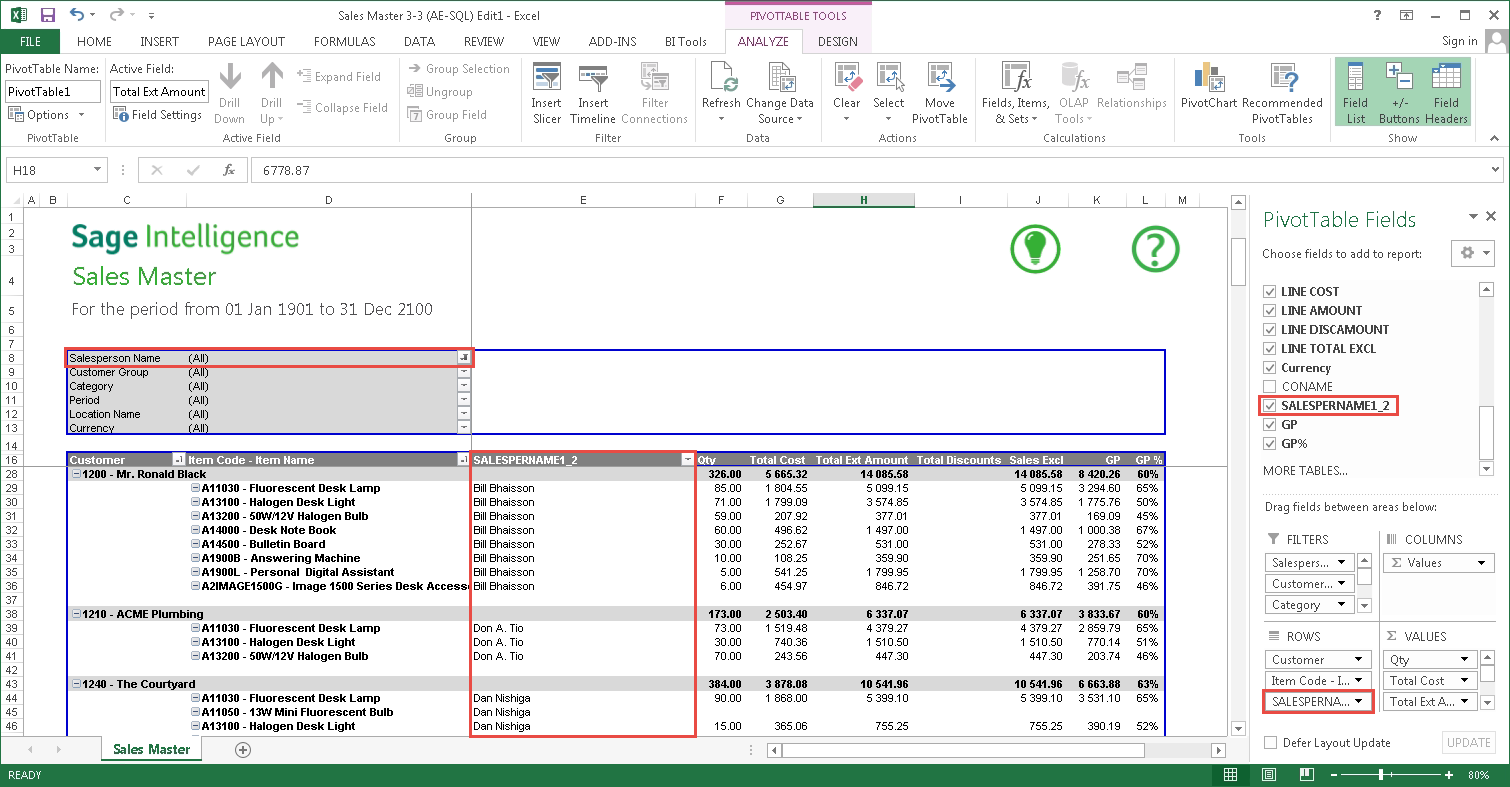The image size is (1510, 787).
Task: Open Customer dropdown in ROWS area
Action: pos(1358,660)
